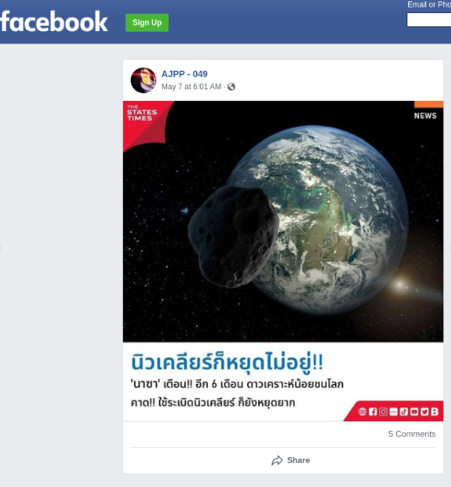Click the Share arrow icon

[x=277, y=461]
